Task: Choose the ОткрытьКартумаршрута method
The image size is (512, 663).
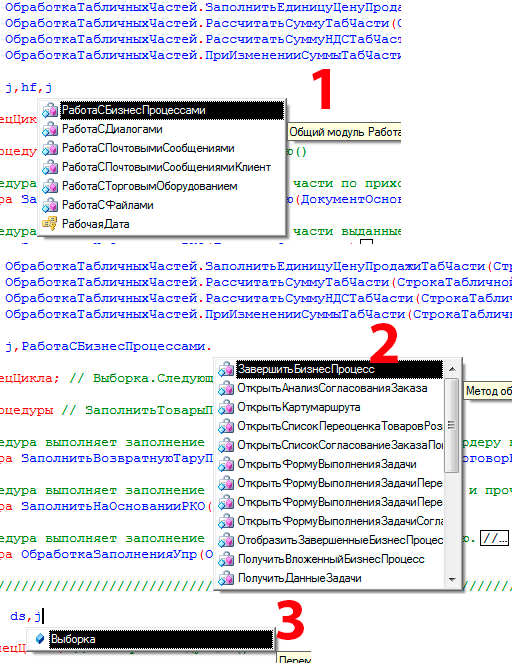Action: point(298,407)
